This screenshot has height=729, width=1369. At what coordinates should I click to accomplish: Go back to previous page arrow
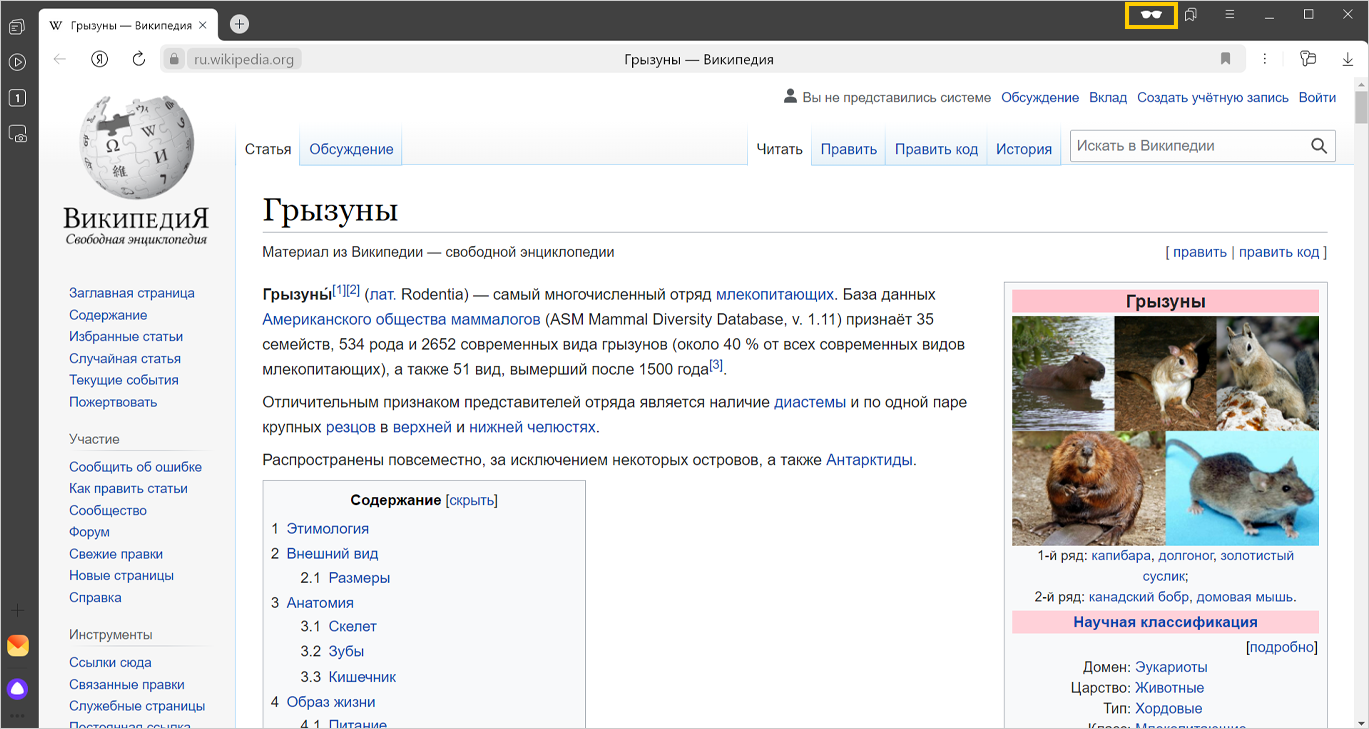pyautogui.click(x=60, y=59)
